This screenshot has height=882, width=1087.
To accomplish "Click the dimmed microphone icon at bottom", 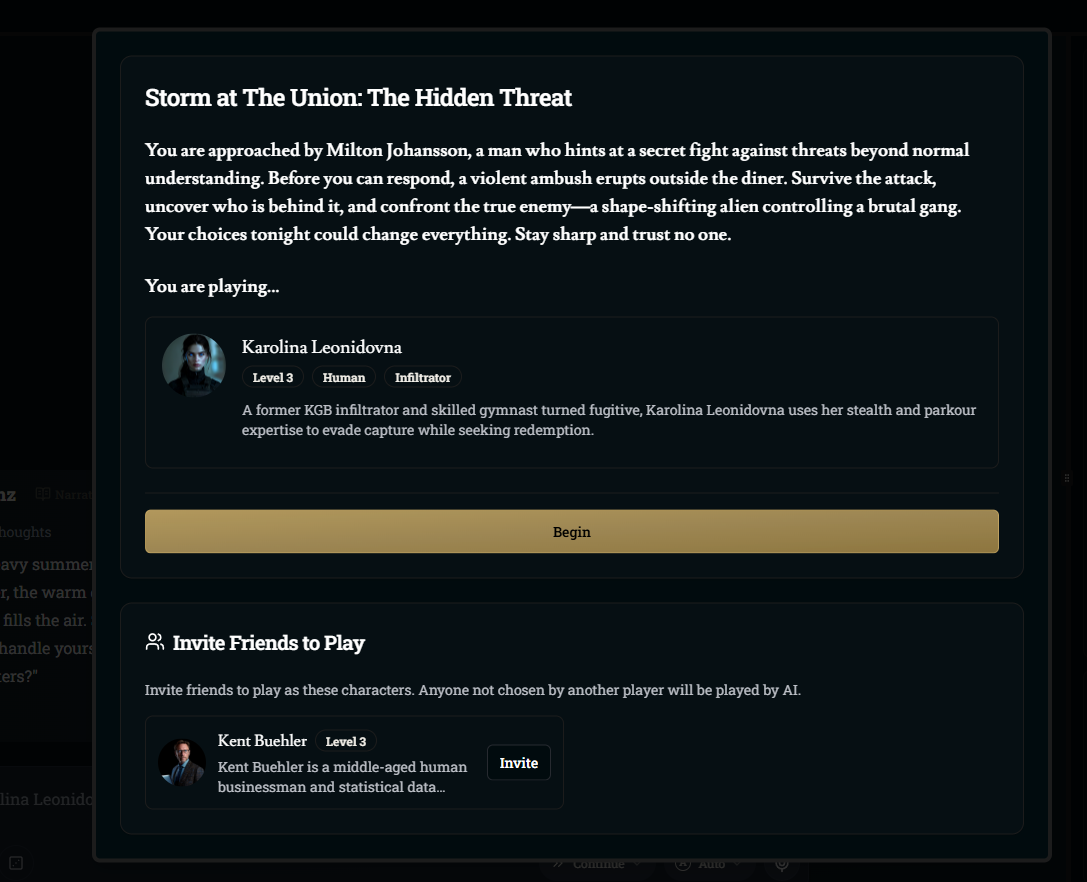I will 782,863.
